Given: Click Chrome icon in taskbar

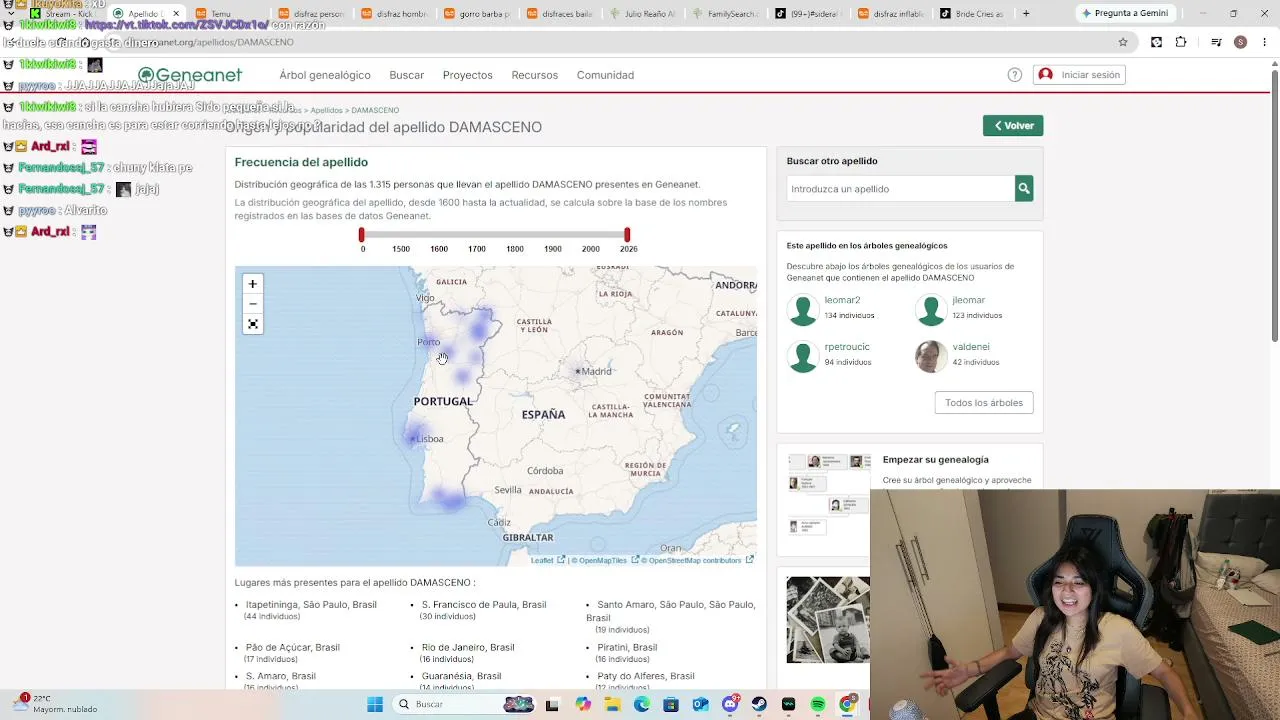Looking at the screenshot, I should coord(847,704).
